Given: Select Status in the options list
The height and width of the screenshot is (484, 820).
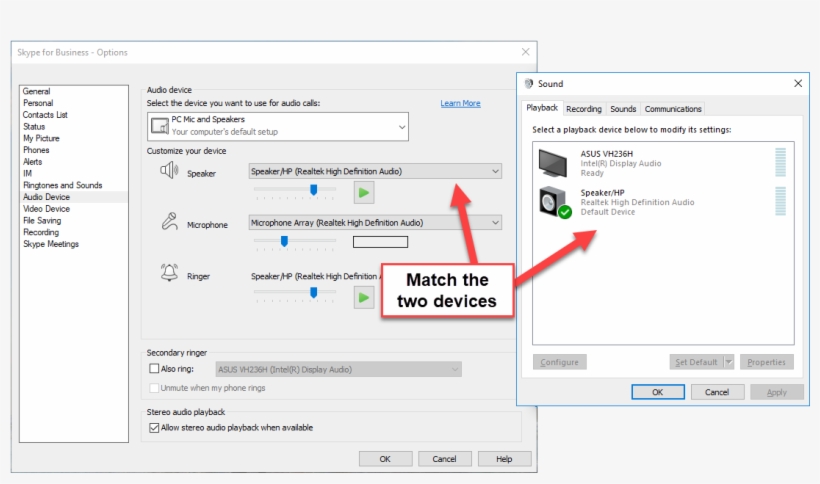Looking at the screenshot, I should click(34, 126).
